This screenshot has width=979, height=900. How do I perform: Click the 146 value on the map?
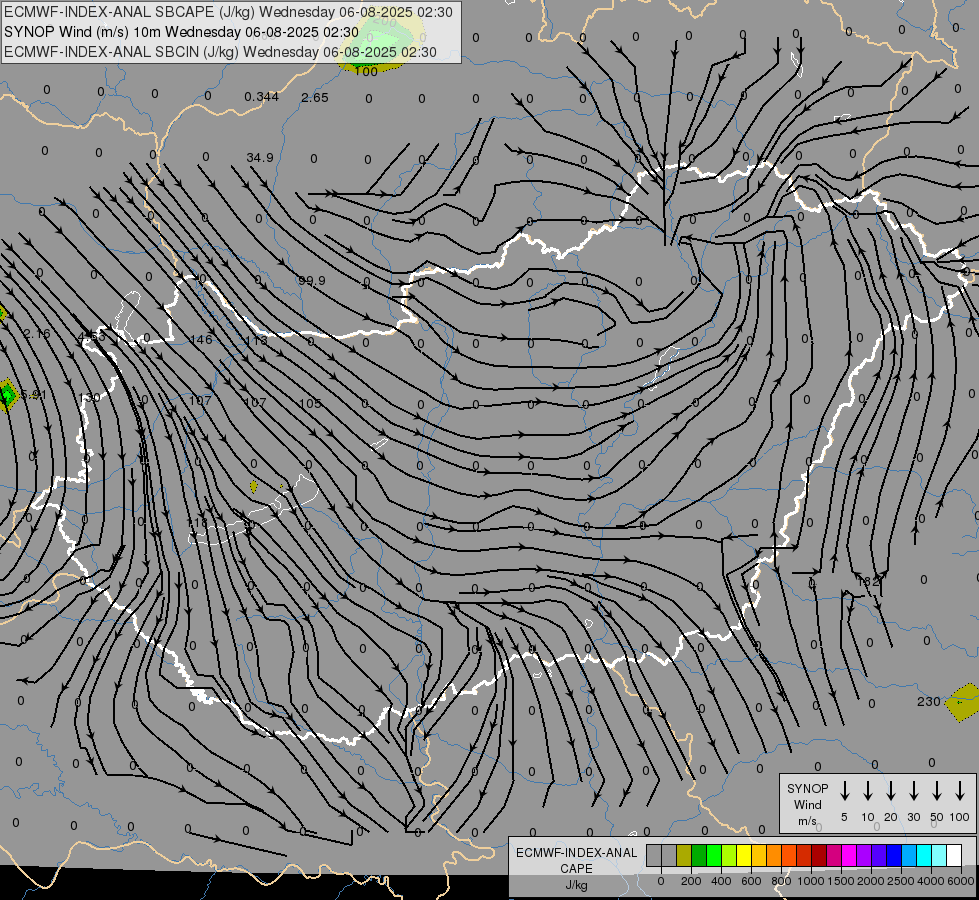(x=201, y=340)
